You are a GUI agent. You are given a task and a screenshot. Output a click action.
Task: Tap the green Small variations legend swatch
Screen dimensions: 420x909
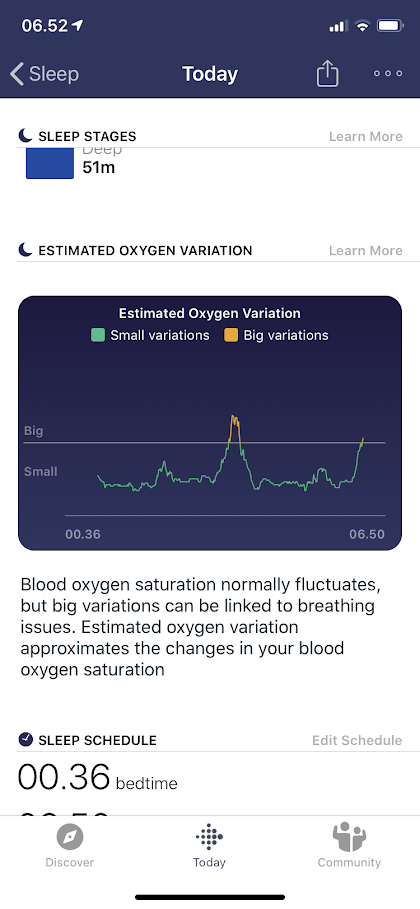(98, 335)
